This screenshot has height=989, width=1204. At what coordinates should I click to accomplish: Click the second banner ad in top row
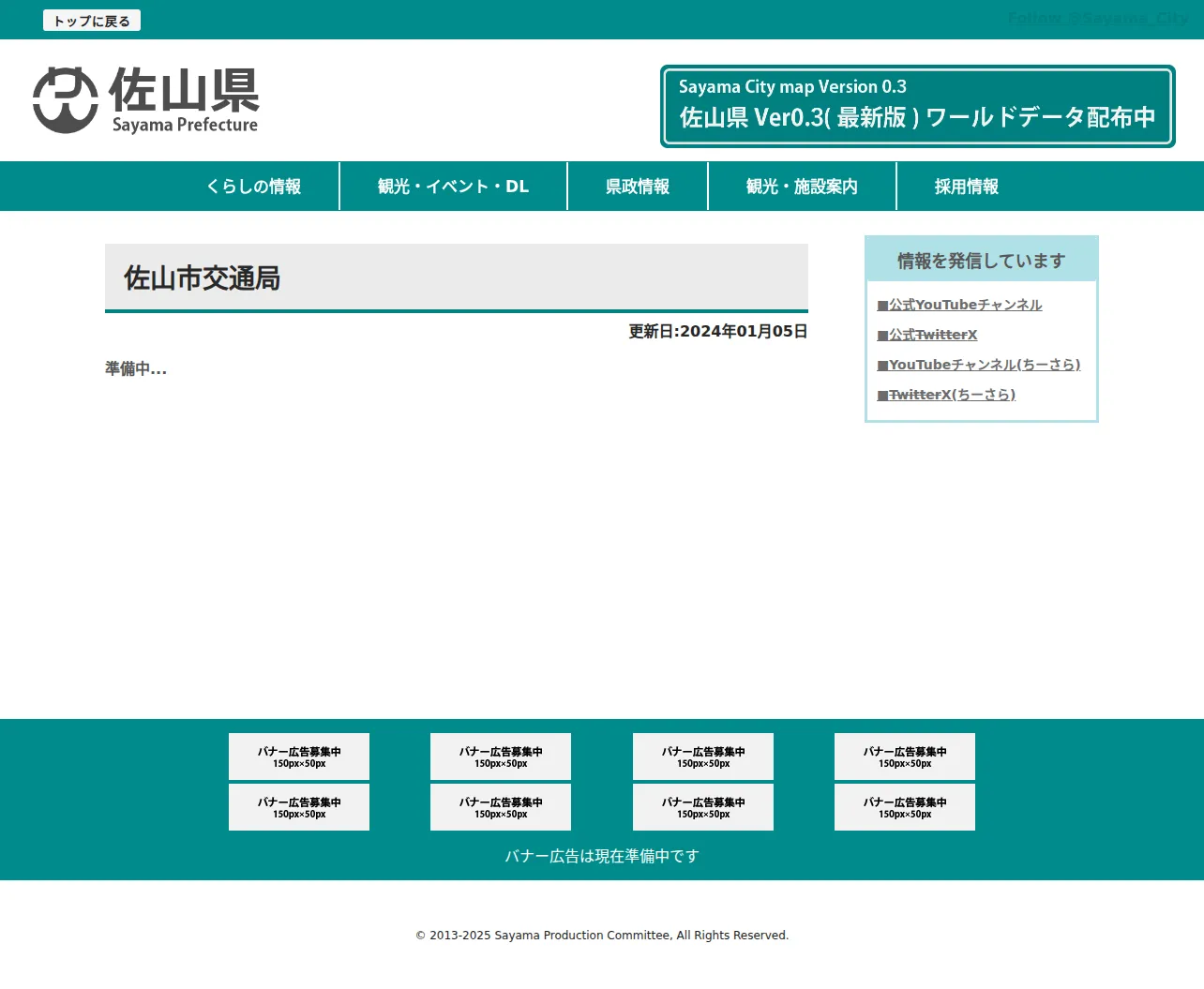pyautogui.click(x=501, y=757)
